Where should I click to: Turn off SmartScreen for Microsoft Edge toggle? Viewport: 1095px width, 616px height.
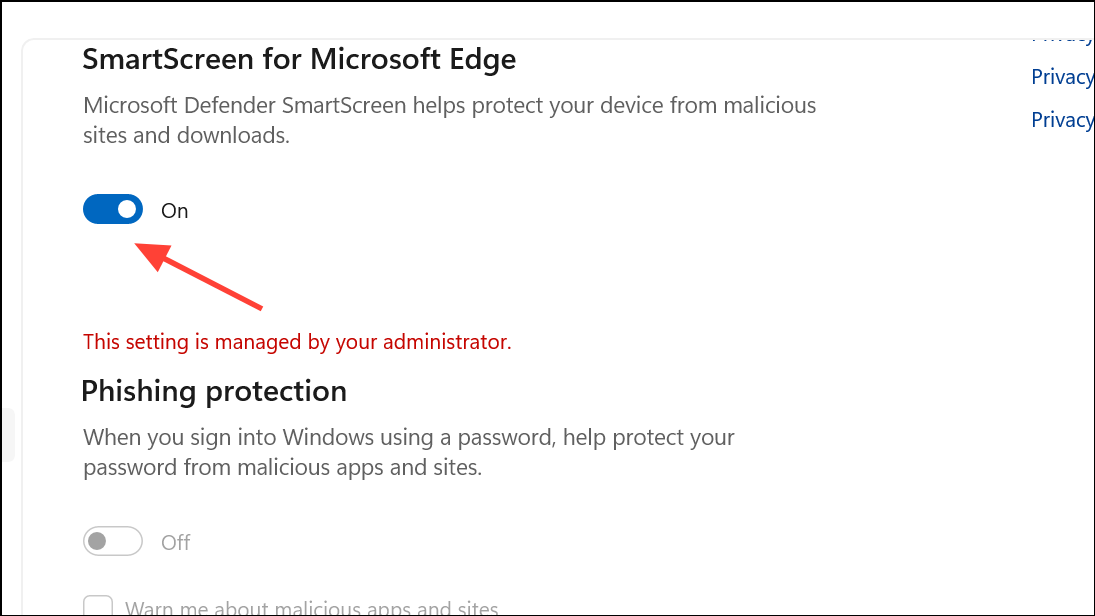pyautogui.click(x=113, y=210)
